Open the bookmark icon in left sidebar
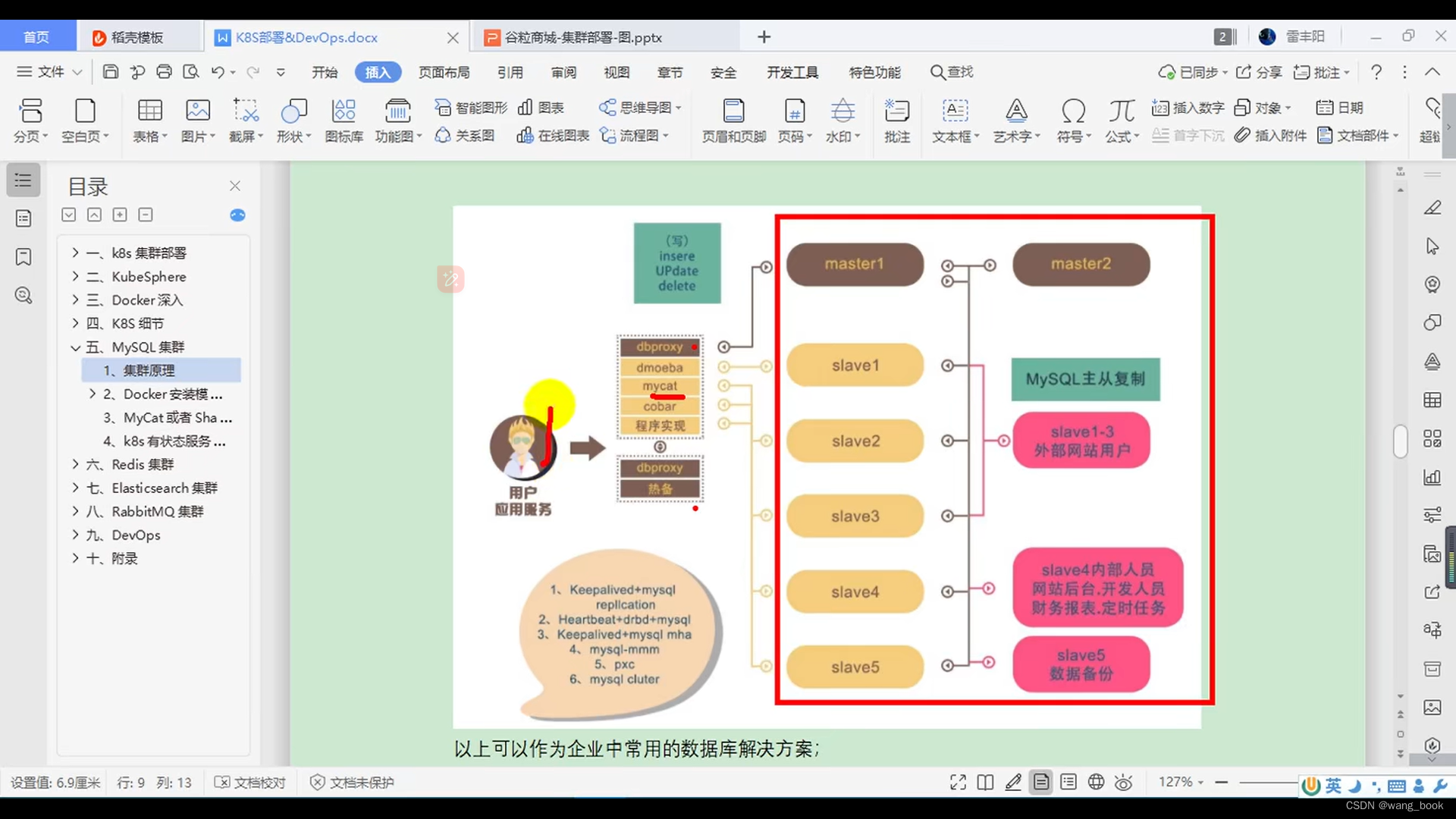Screen dimensions: 1456x819 [24, 257]
